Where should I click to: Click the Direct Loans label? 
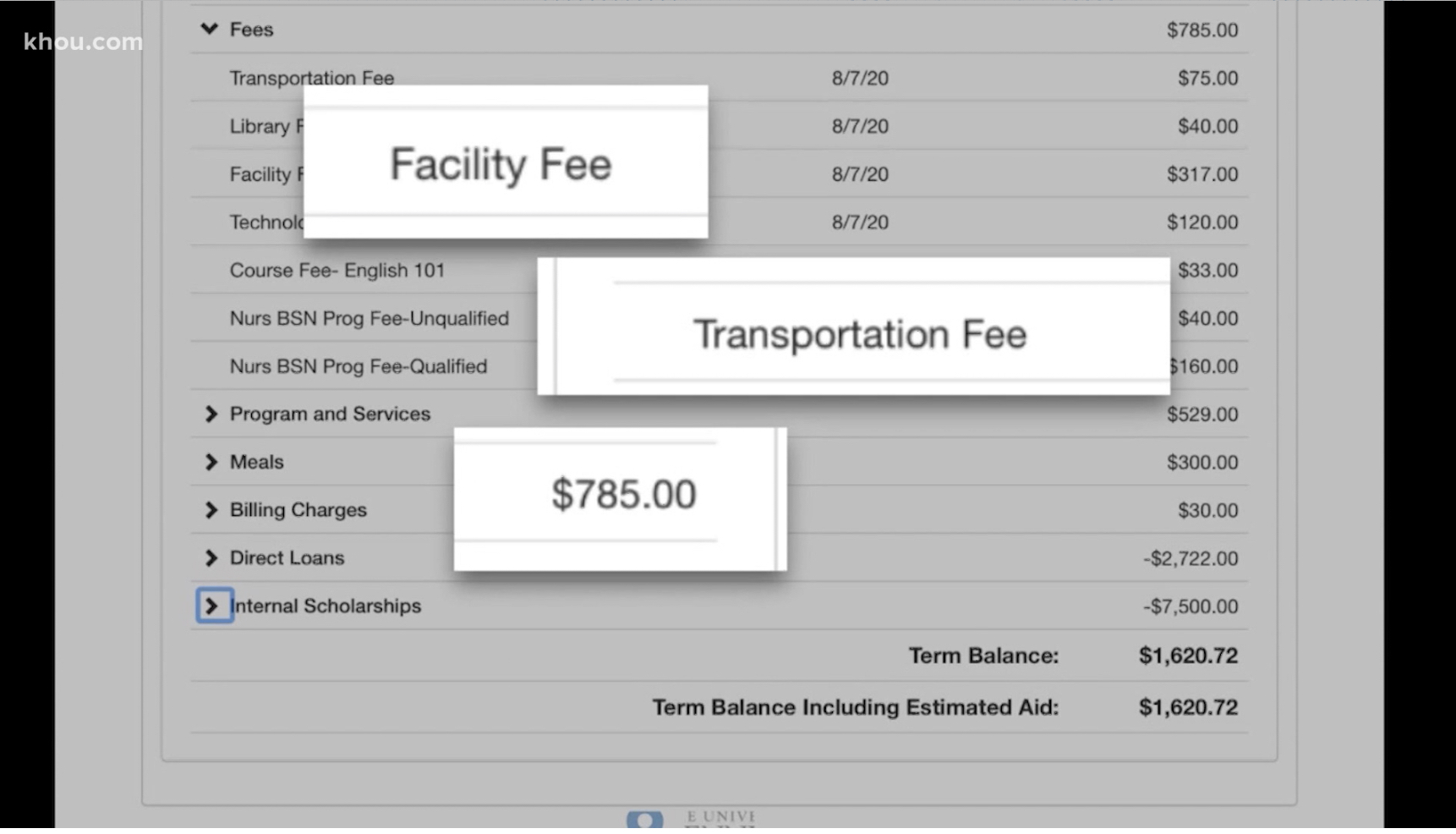tap(287, 558)
